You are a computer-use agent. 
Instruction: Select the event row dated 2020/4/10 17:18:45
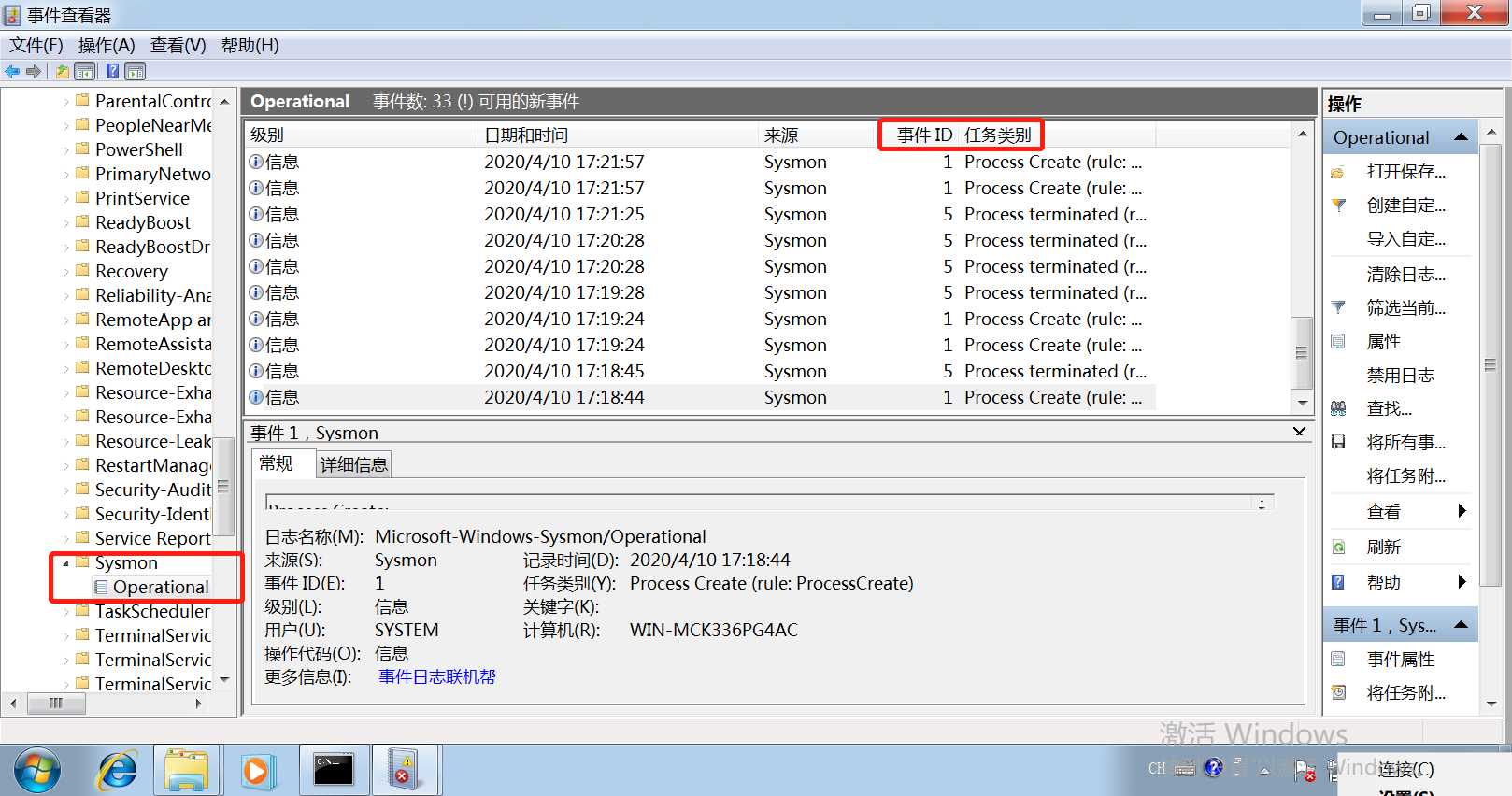tap(700, 371)
